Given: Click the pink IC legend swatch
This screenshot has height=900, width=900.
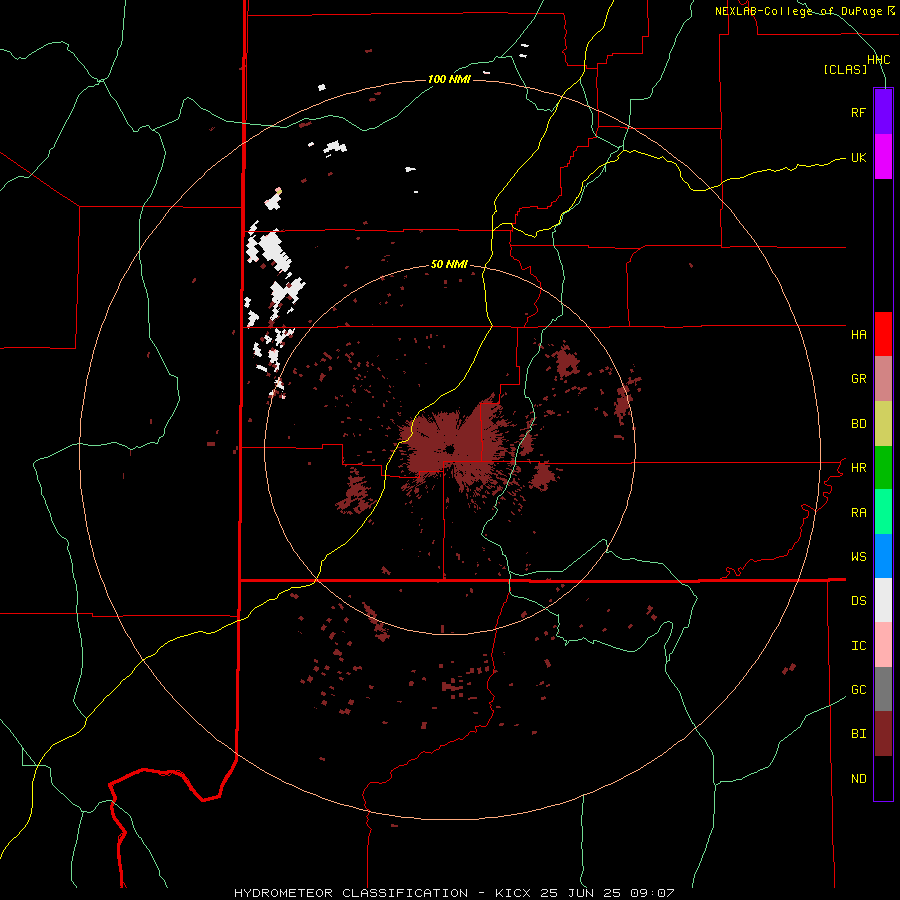Looking at the screenshot, I should tap(883, 645).
